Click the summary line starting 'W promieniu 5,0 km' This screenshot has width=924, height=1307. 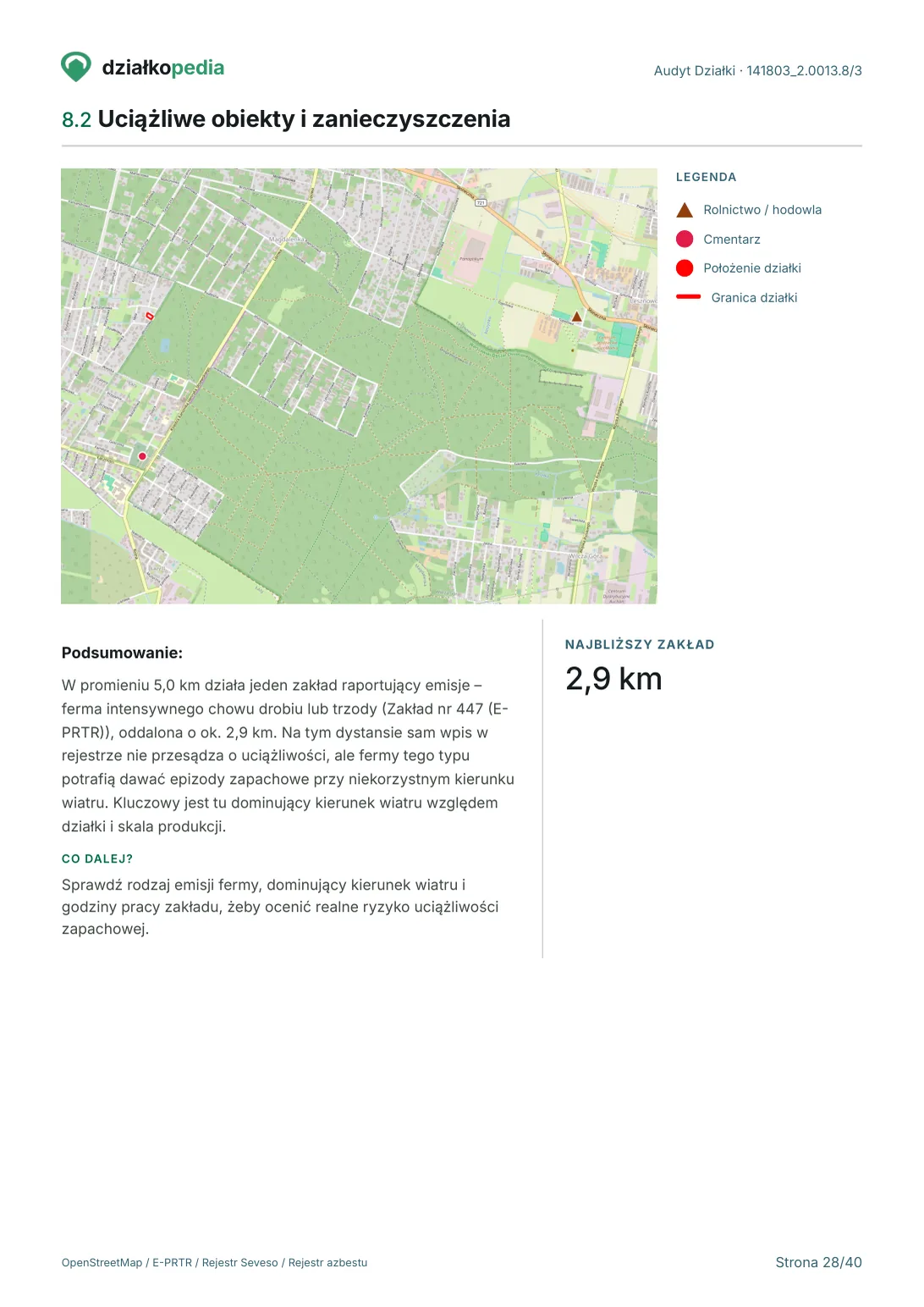(272, 686)
